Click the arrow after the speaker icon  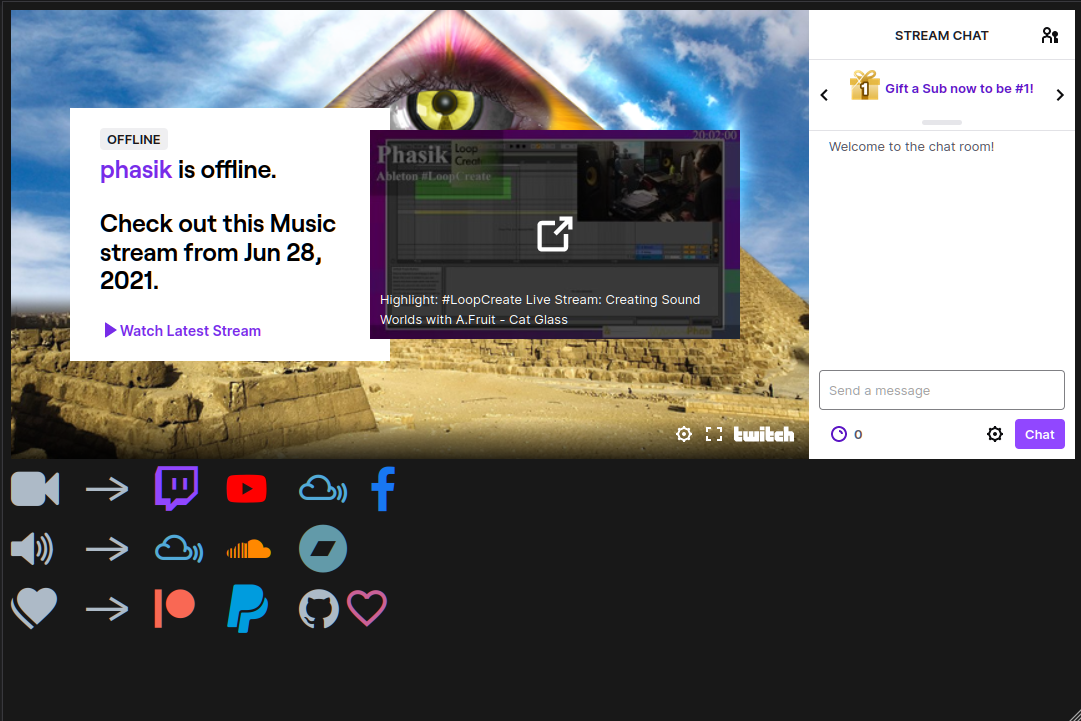click(107, 549)
